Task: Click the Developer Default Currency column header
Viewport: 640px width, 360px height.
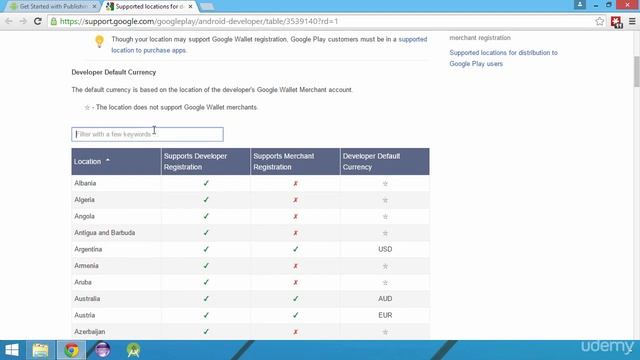Action: click(x=384, y=162)
